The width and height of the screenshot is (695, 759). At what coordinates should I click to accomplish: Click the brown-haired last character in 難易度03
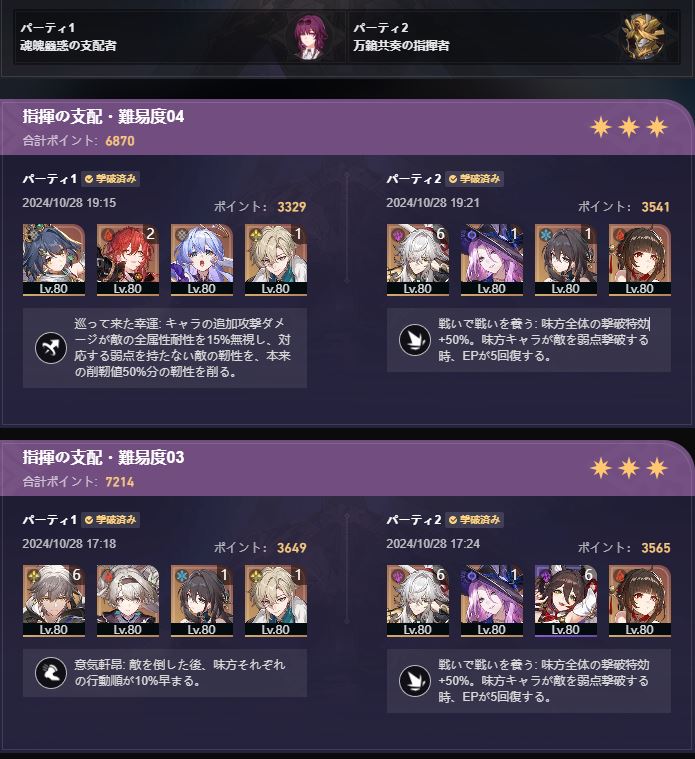[640, 600]
